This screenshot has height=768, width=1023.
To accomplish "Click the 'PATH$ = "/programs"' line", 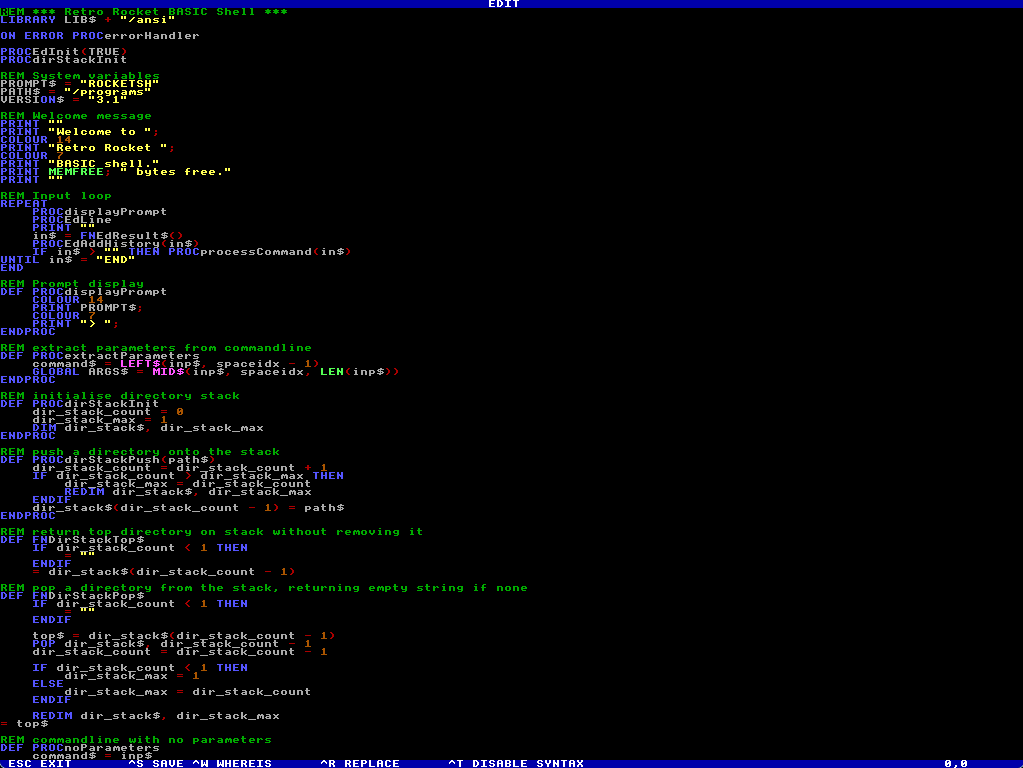I will [x=76, y=92].
